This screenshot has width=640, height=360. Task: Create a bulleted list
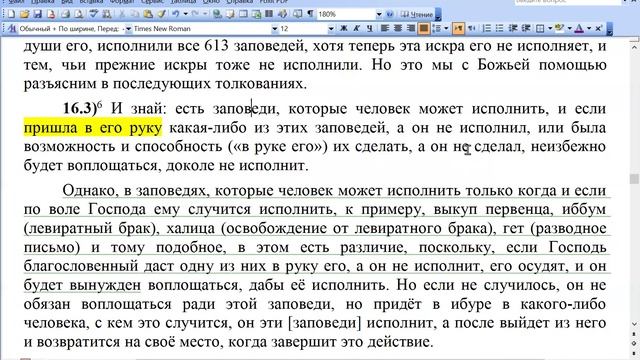tap(499, 28)
